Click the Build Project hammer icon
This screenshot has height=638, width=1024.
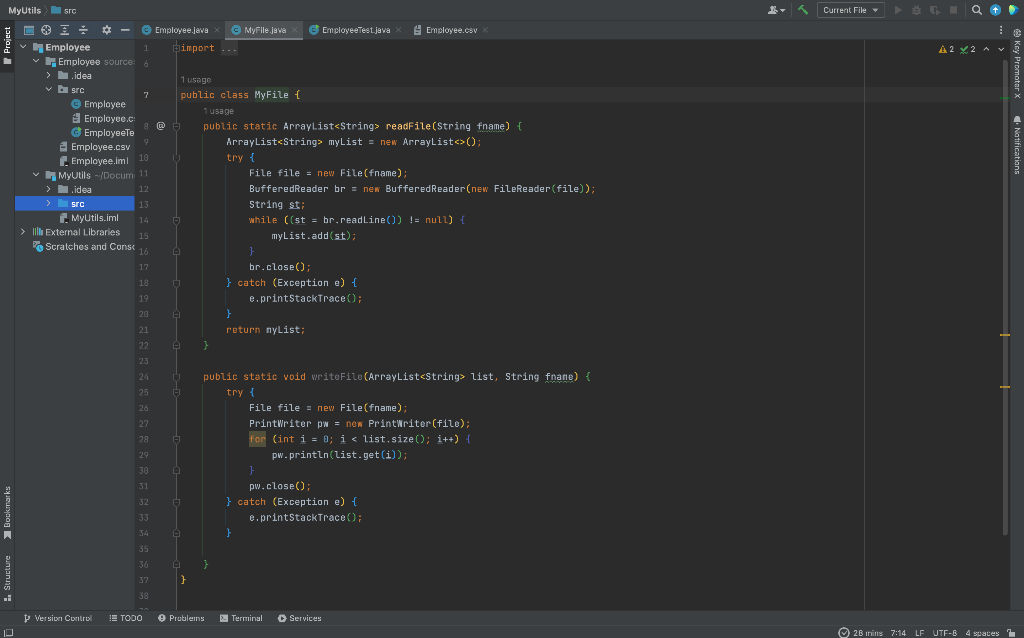click(801, 10)
